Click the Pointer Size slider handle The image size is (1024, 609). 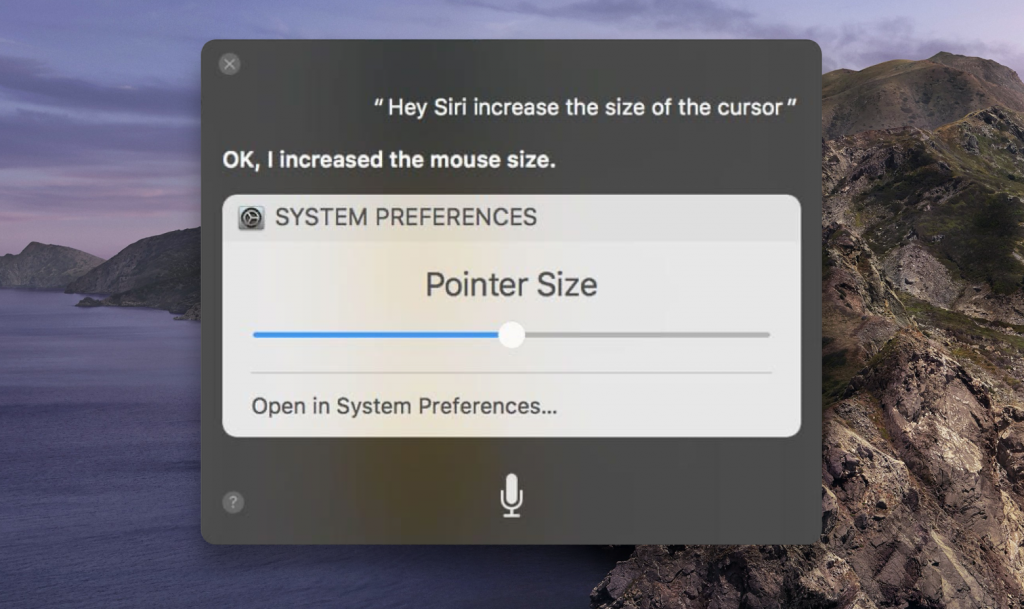[512, 336]
